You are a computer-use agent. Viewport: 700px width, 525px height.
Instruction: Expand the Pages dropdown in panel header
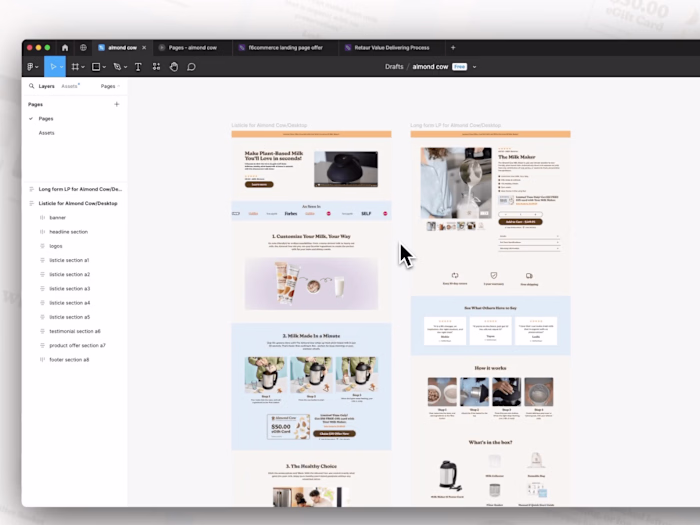[x=110, y=86]
